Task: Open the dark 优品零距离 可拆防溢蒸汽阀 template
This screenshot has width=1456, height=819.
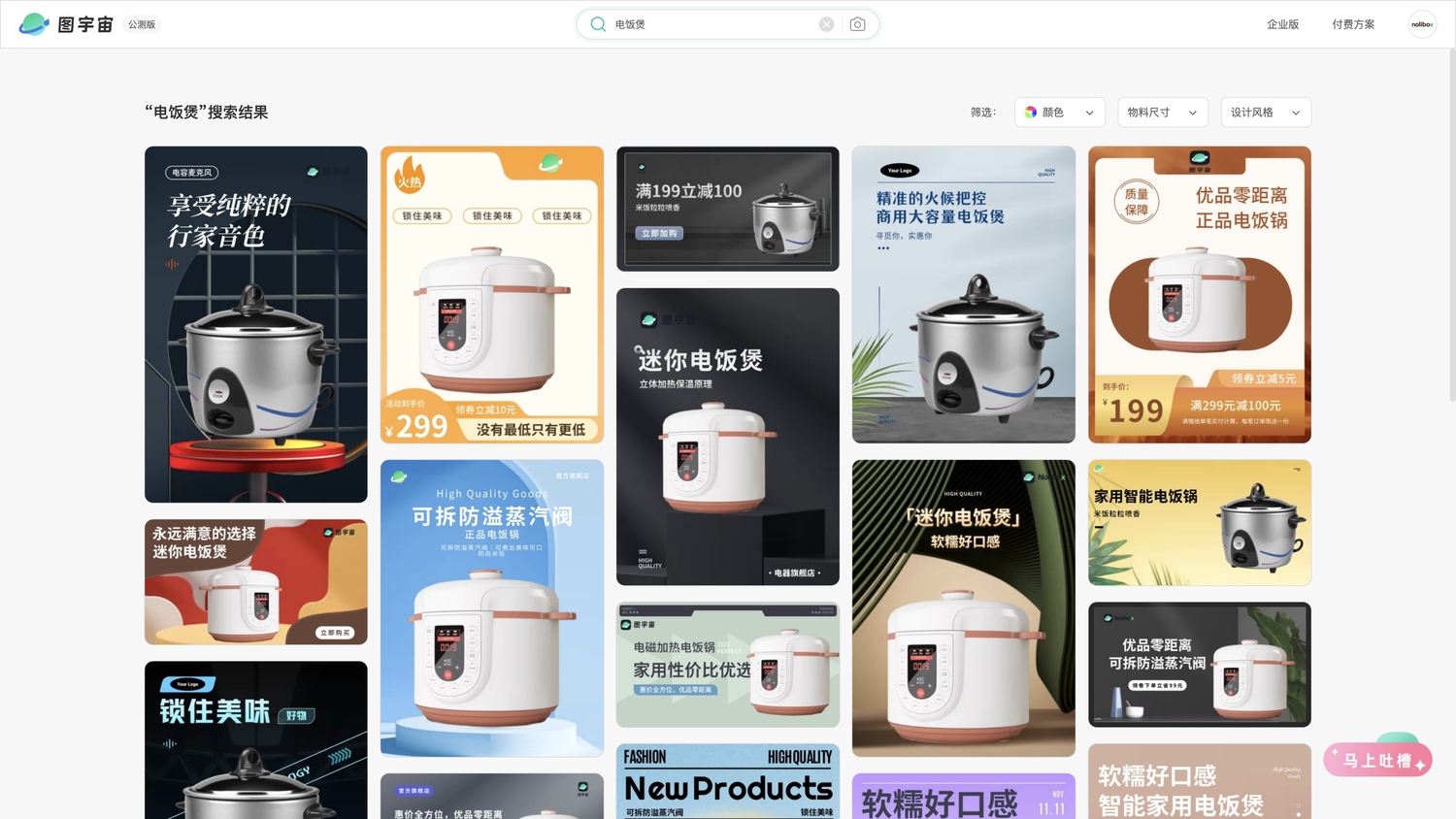Action: pos(1200,665)
